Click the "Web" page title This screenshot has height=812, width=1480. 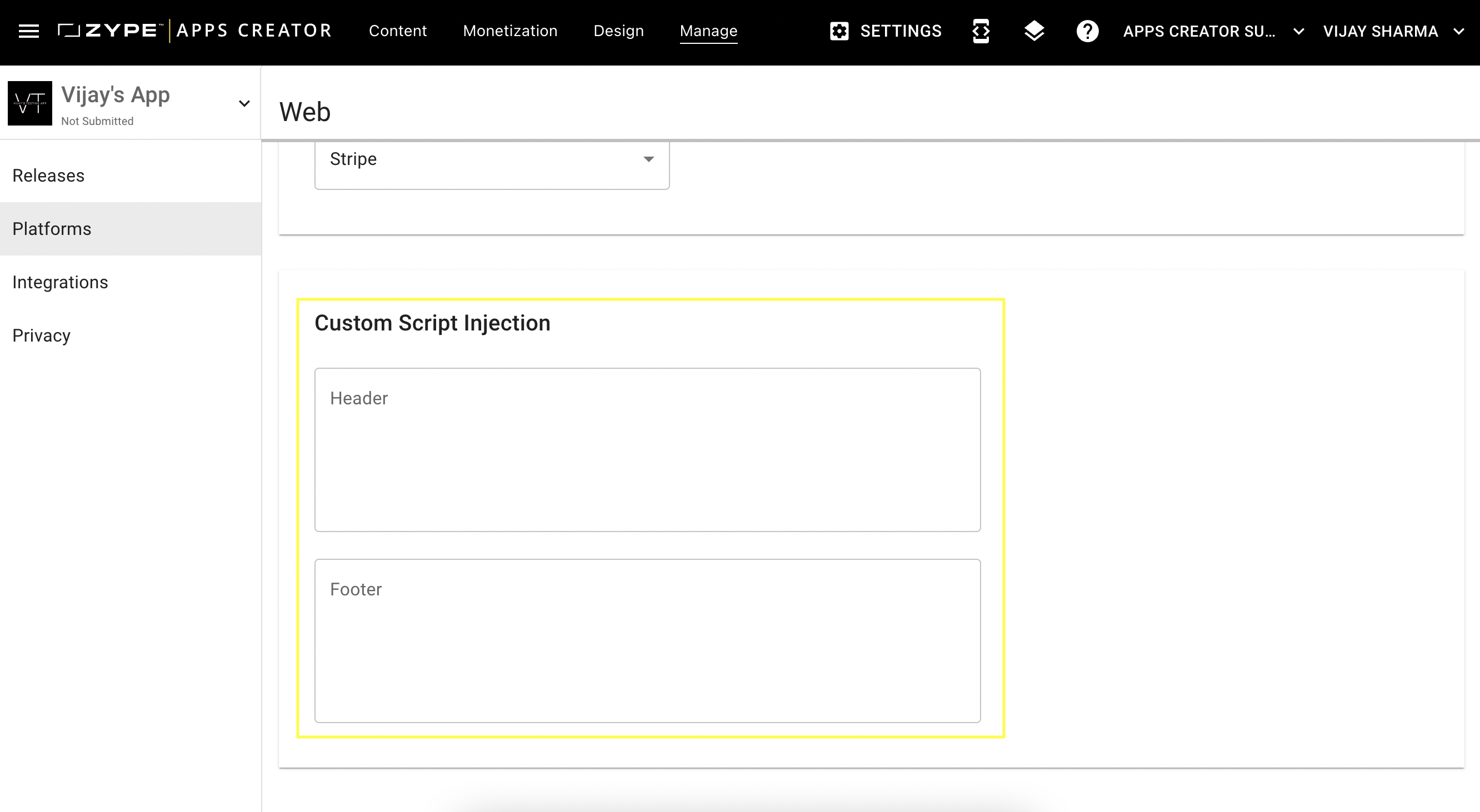pos(304,112)
